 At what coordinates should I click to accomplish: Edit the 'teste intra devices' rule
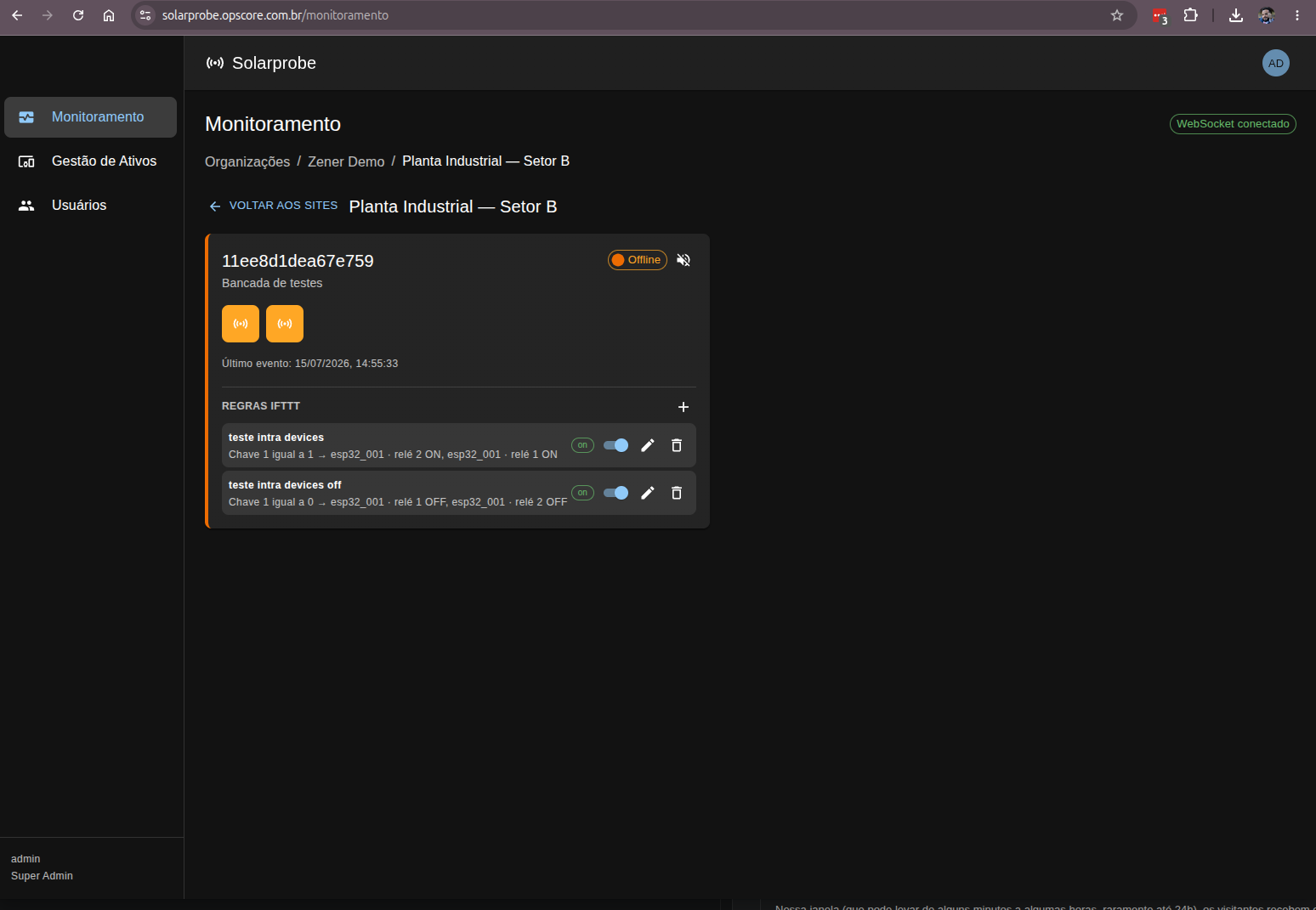pyautogui.click(x=648, y=445)
